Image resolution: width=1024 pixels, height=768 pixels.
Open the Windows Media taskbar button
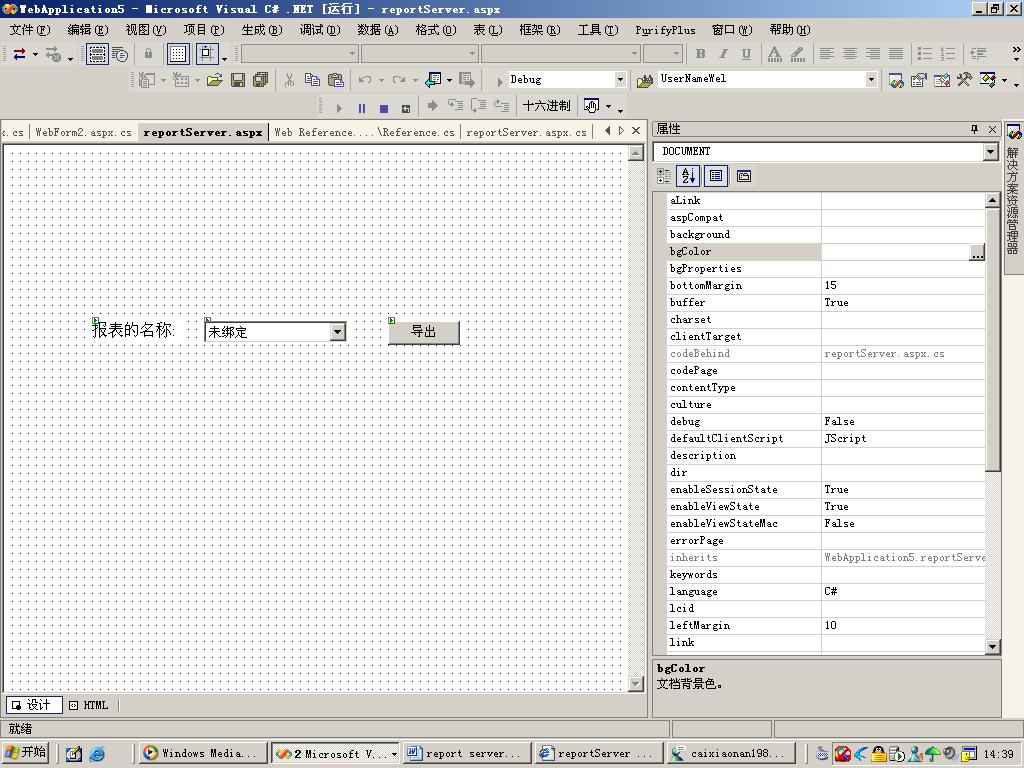click(x=204, y=753)
